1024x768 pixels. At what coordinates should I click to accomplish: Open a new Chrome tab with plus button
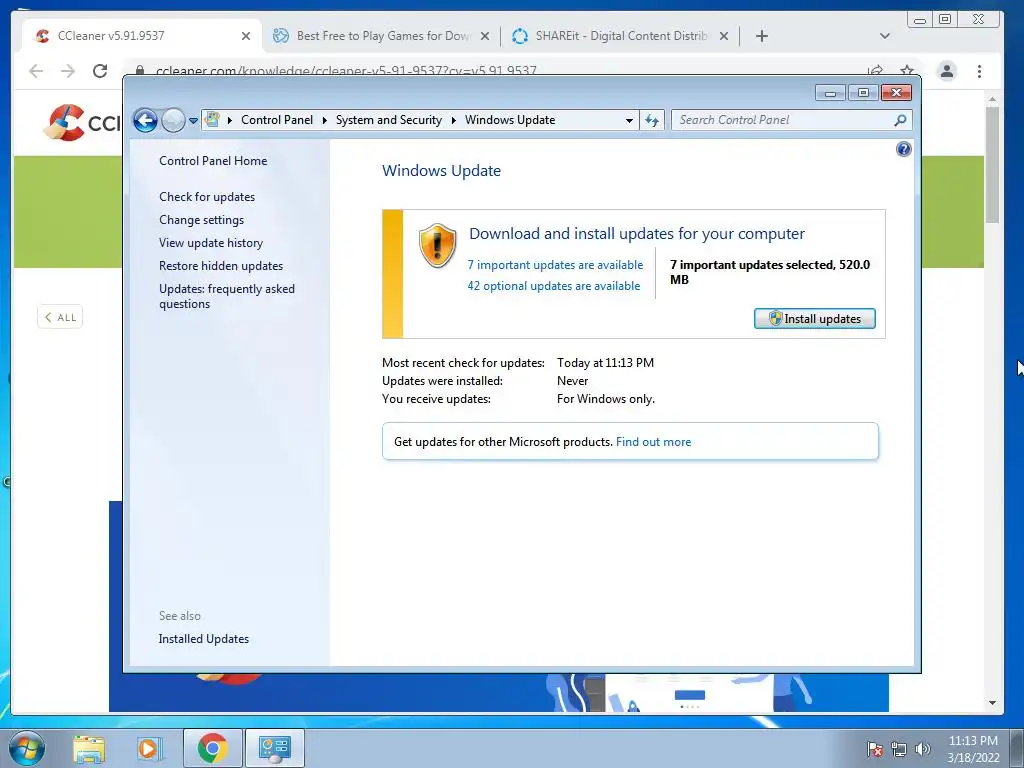[x=761, y=36]
